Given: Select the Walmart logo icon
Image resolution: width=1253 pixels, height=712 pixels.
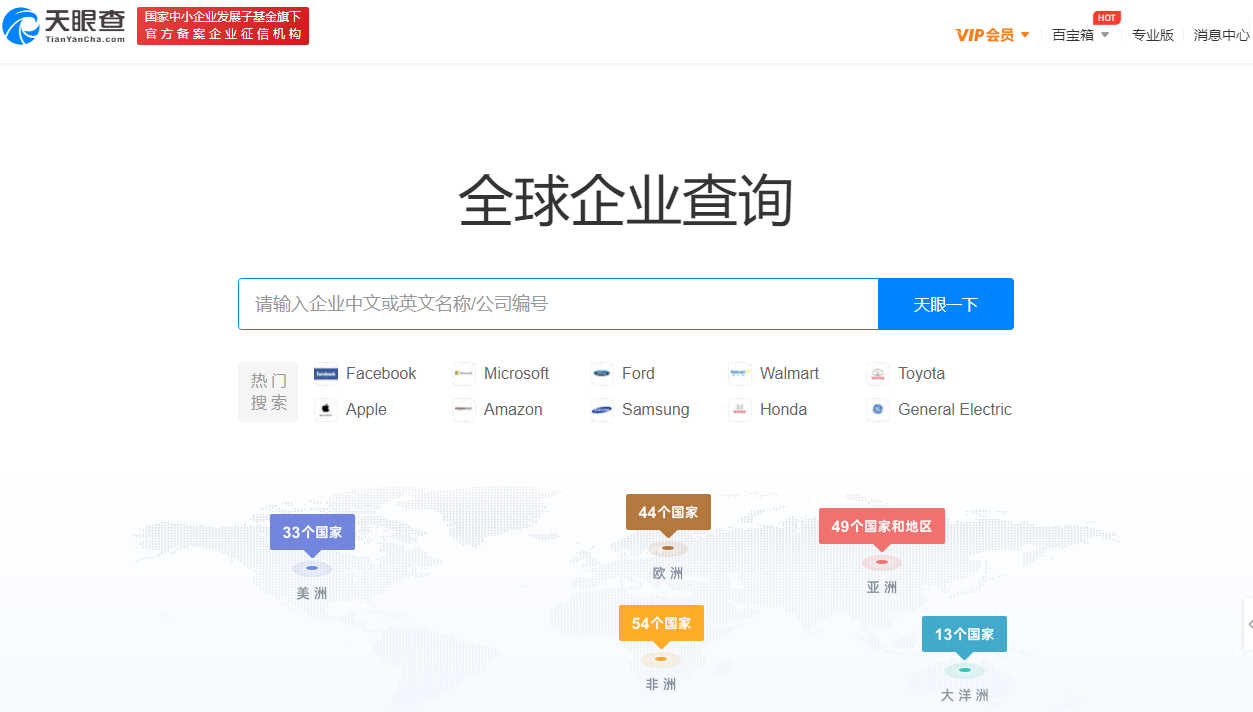Looking at the screenshot, I should tap(740, 374).
